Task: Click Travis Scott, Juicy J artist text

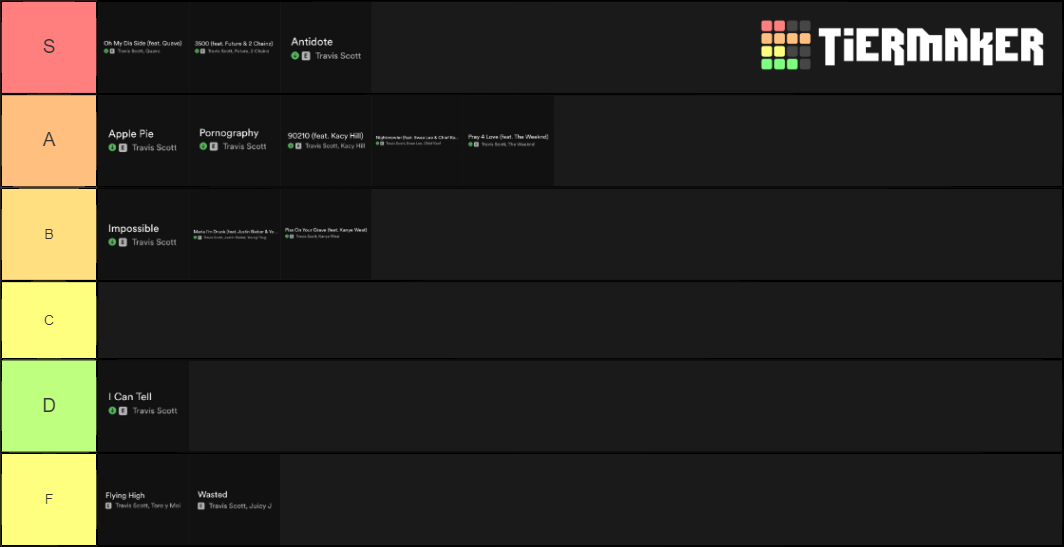Action: (240, 506)
